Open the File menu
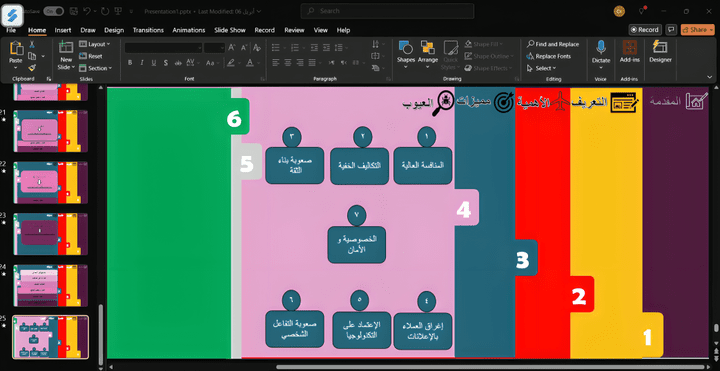Screen dimensions: 720x371 click(11, 30)
